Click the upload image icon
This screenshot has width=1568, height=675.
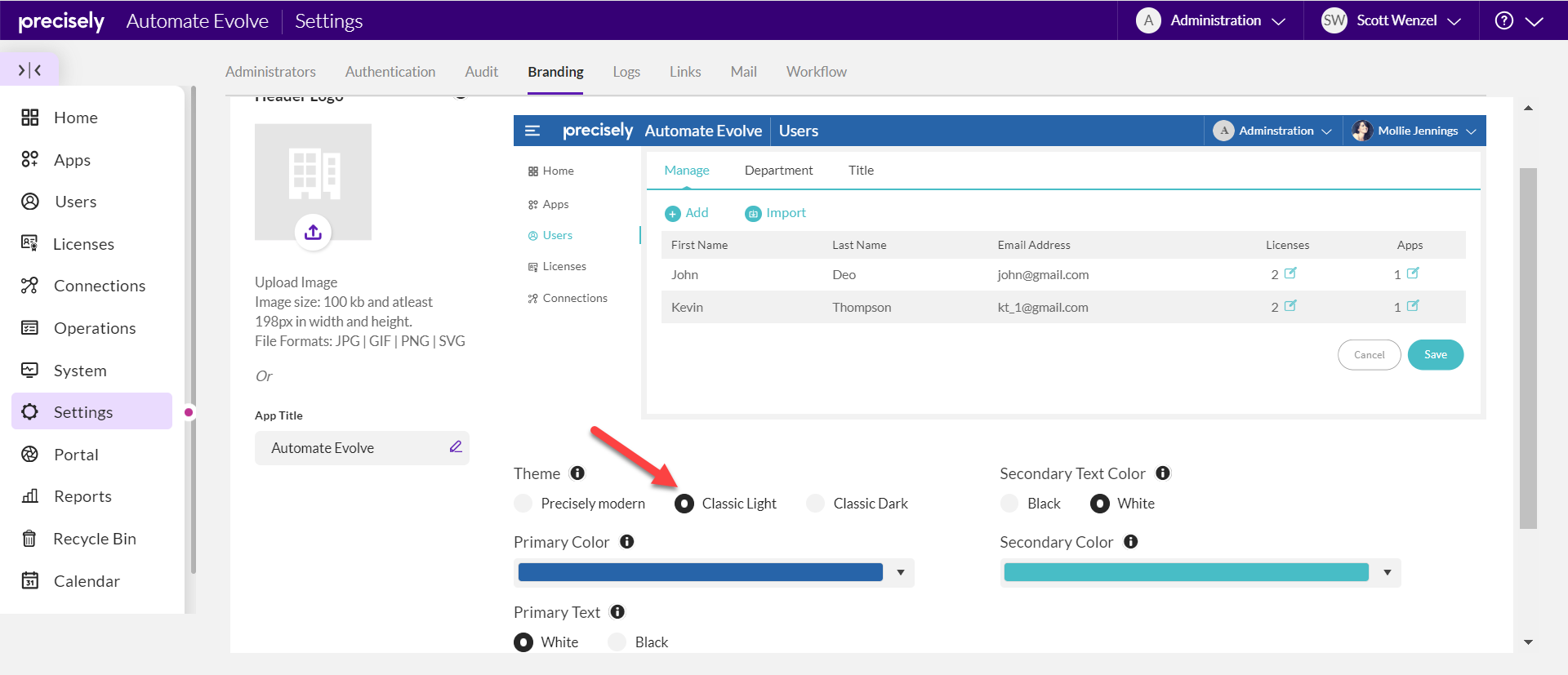point(313,233)
